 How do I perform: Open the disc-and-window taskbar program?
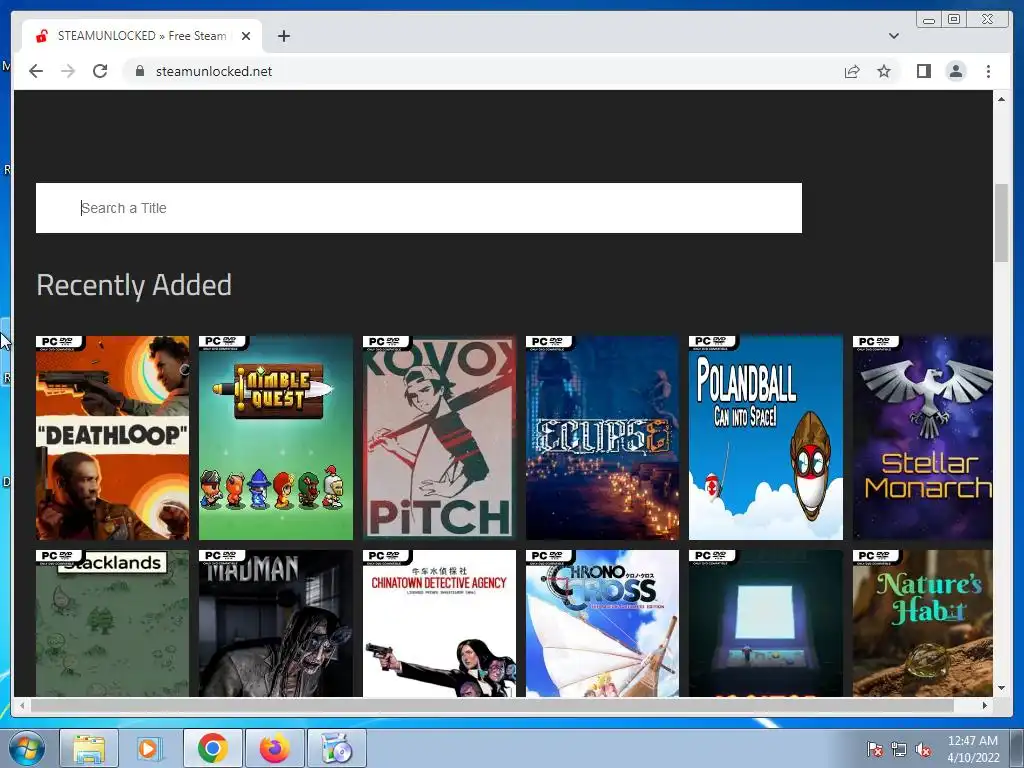337,748
